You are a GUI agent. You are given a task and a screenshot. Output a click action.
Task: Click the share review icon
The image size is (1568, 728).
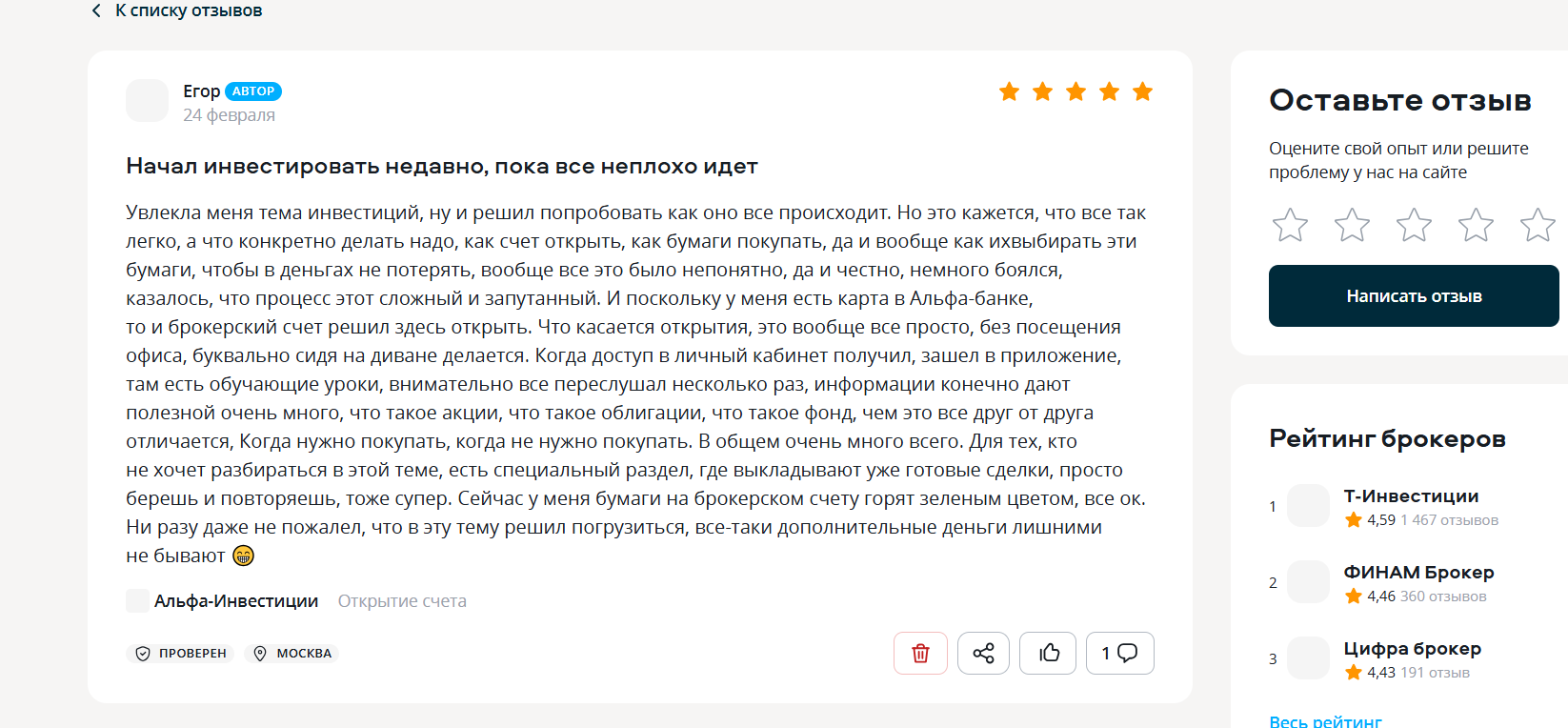coord(983,654)
